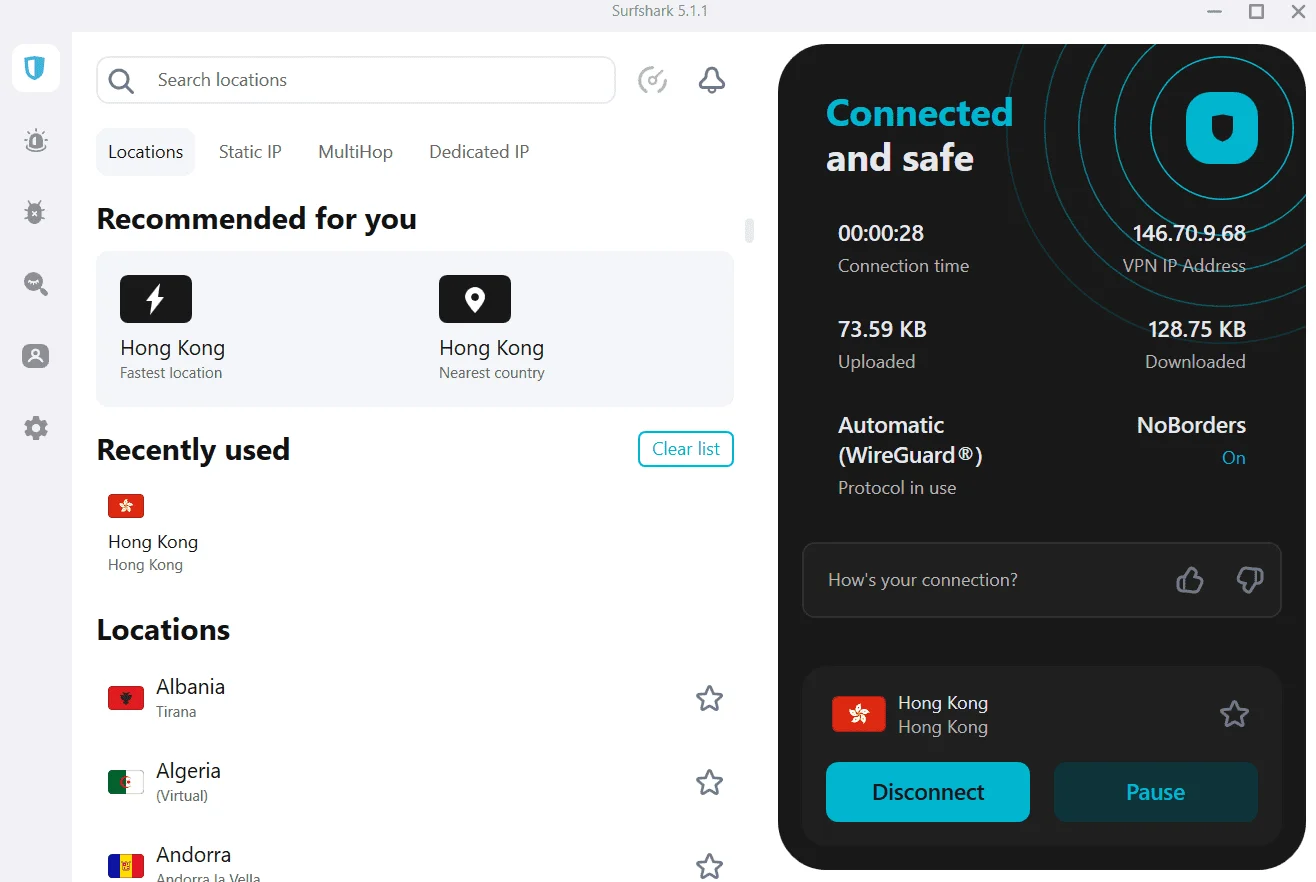Image resolution: width=1316 pixels, height=882 pixels.
Task: Switch to the Static IP tab
Action: click(x=250, y=152)
